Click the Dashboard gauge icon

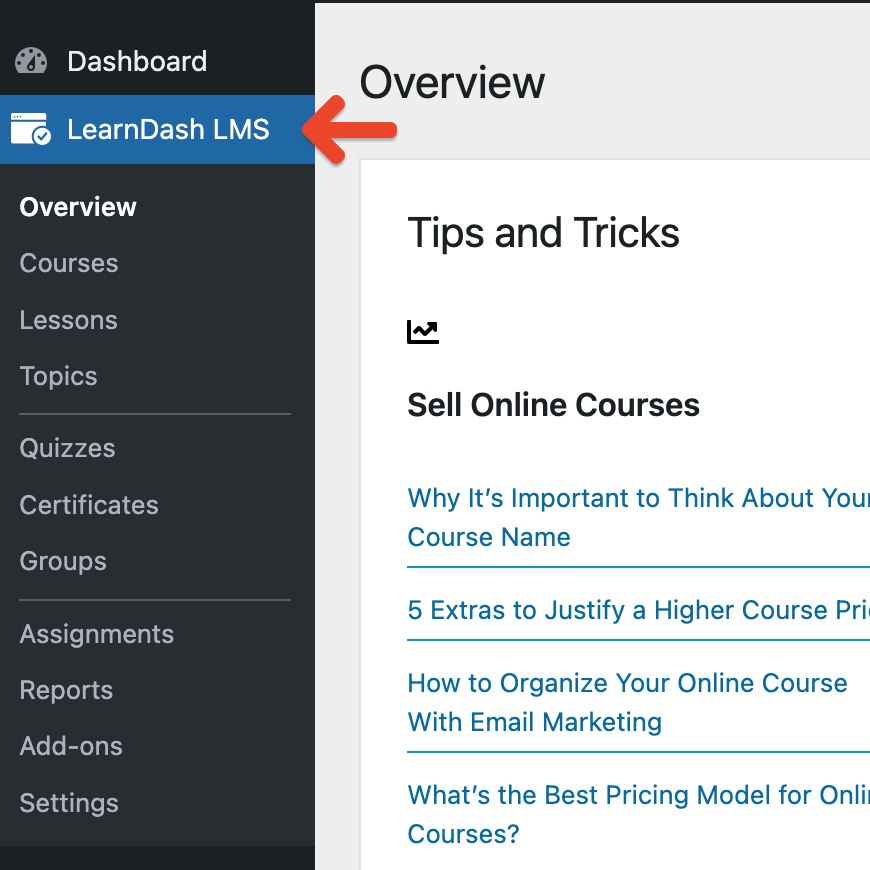[31, 61]
